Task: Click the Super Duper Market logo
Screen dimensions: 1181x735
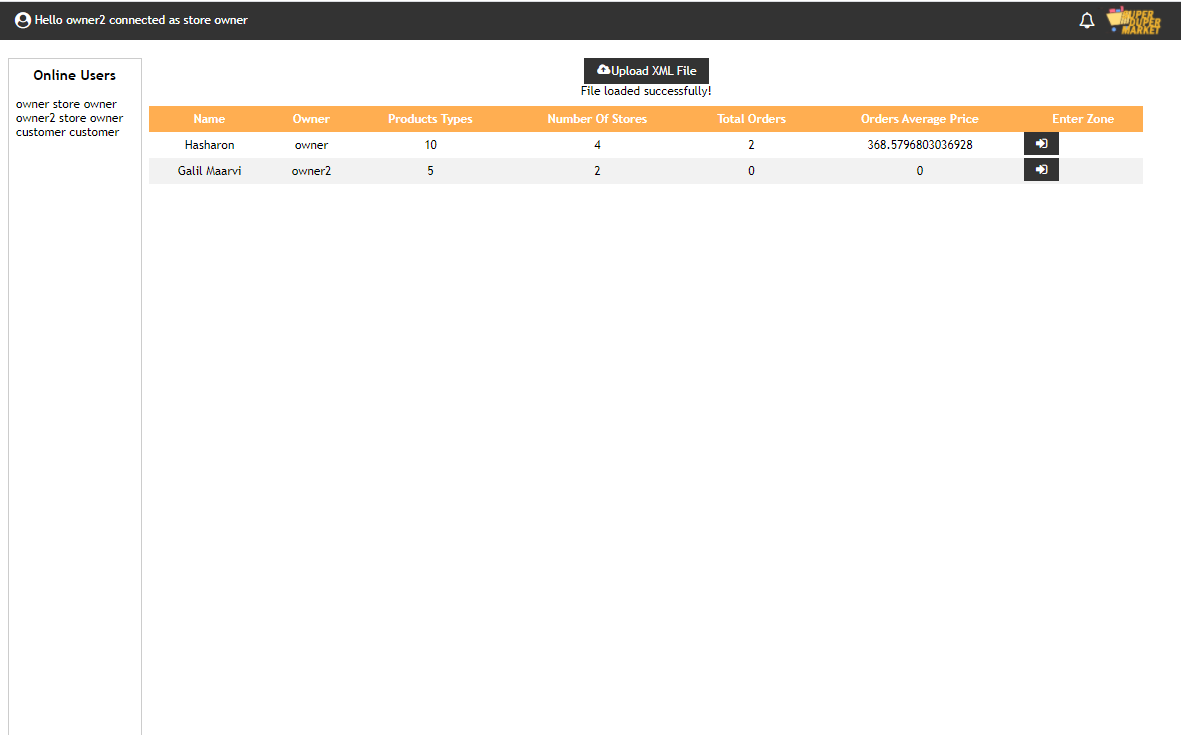Action: (x=1134, y=20)
